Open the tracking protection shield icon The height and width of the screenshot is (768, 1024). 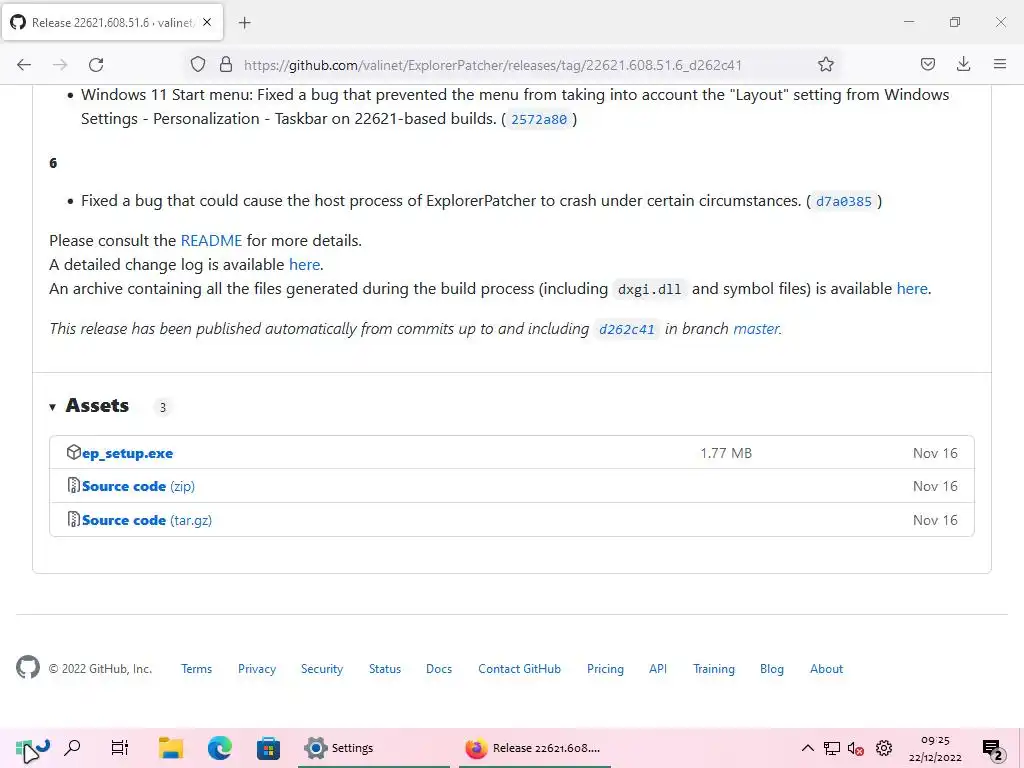pos(198,64)
